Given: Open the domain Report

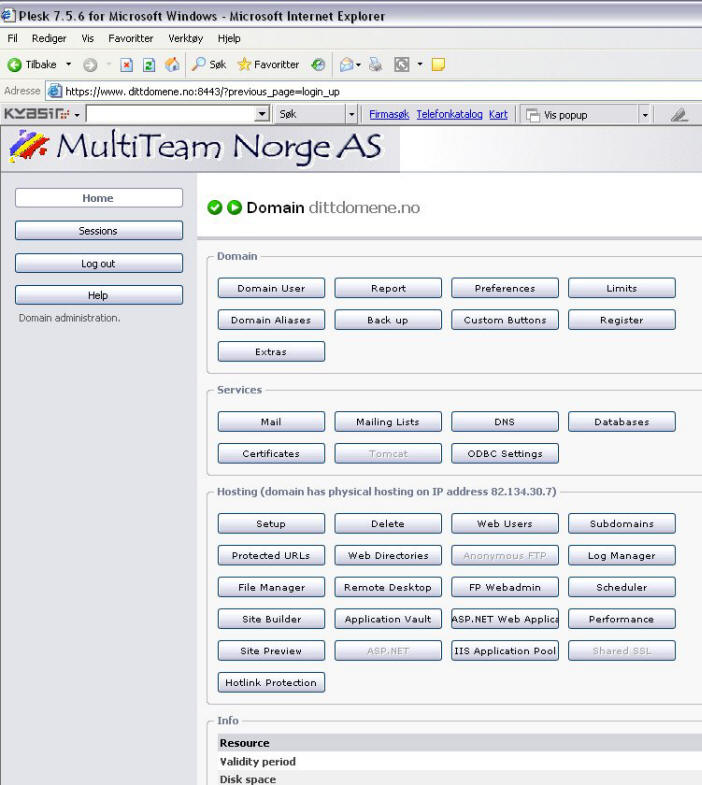Looking at the screenshot, I should pos(388,288).
